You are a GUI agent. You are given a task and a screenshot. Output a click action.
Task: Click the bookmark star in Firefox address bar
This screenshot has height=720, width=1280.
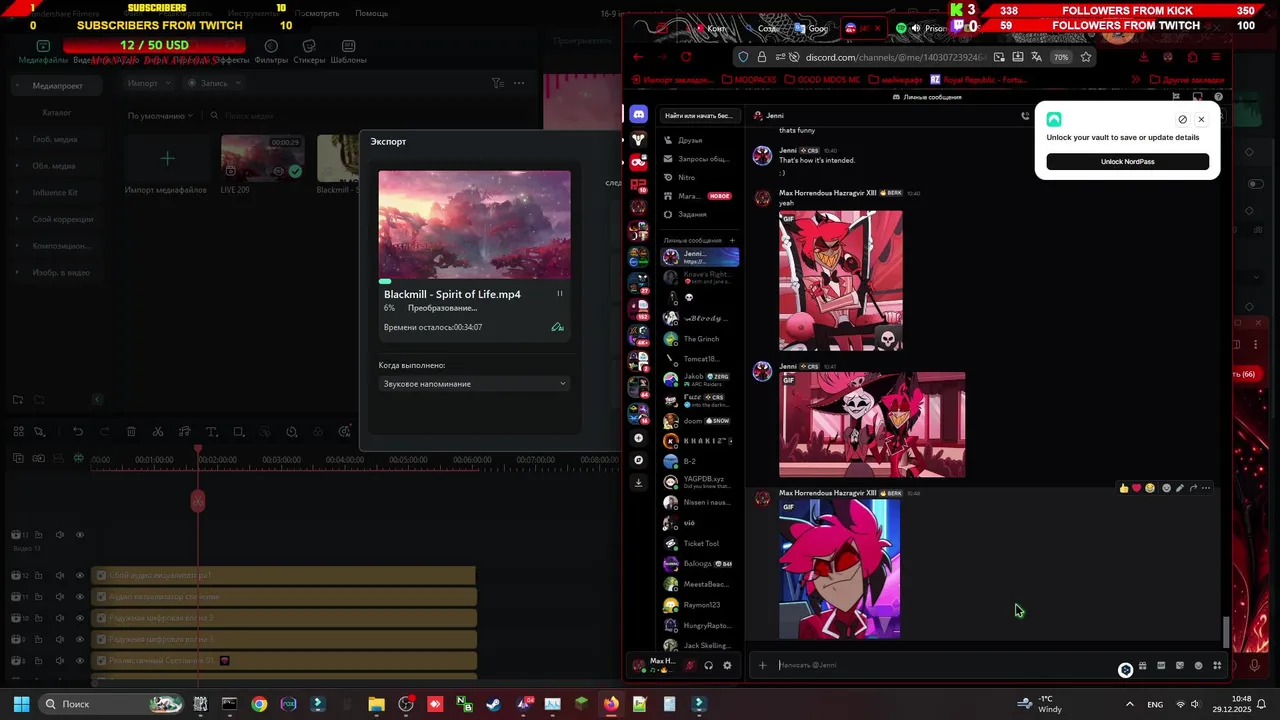pos(1086,57)
